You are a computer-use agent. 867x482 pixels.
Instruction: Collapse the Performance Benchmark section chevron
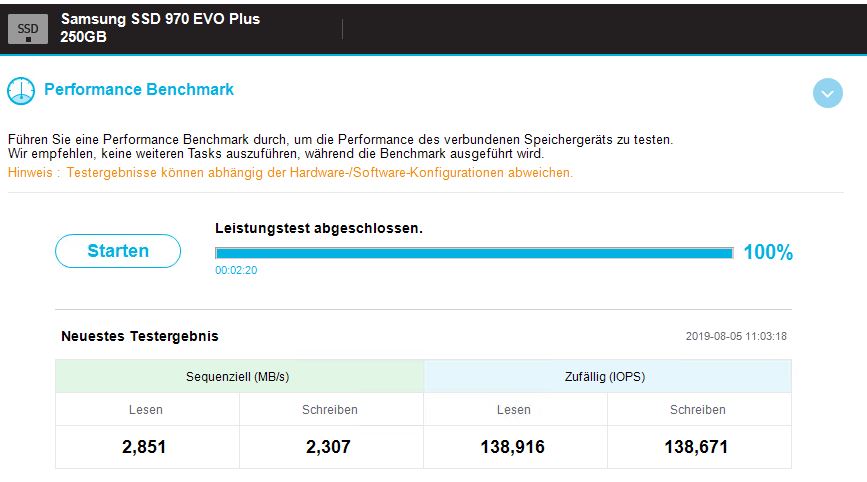[827, 93]
